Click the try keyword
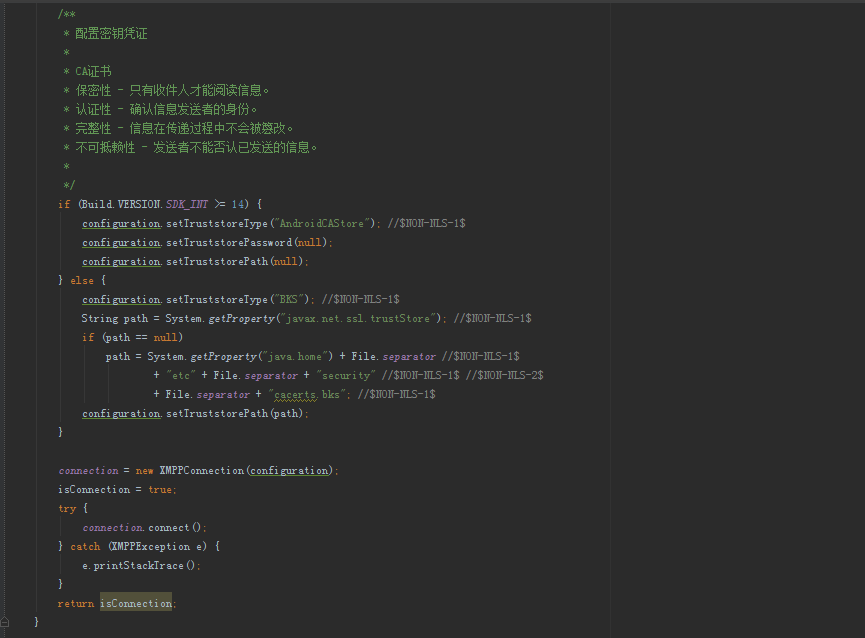 click(67, 508)
